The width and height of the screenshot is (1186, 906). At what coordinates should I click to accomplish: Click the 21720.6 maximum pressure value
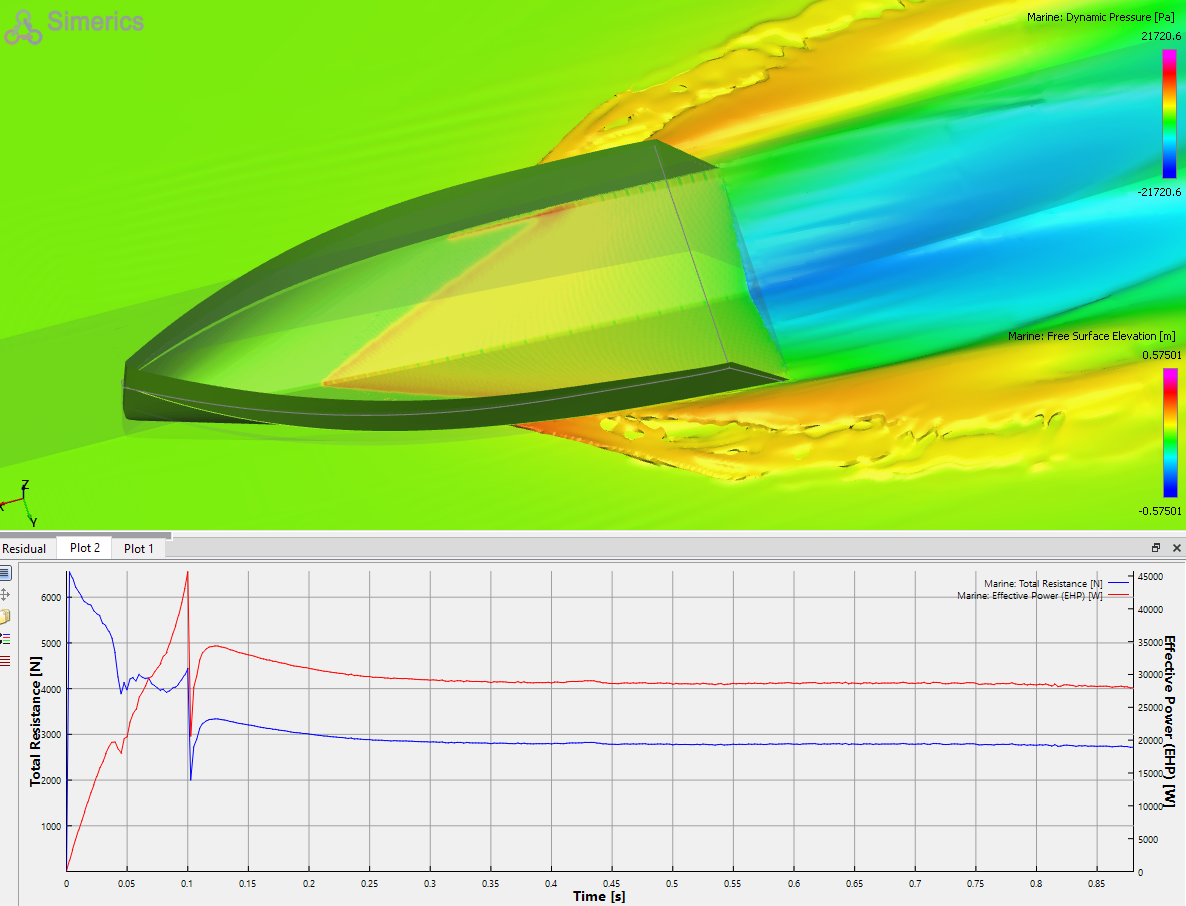coord(1161,36)
